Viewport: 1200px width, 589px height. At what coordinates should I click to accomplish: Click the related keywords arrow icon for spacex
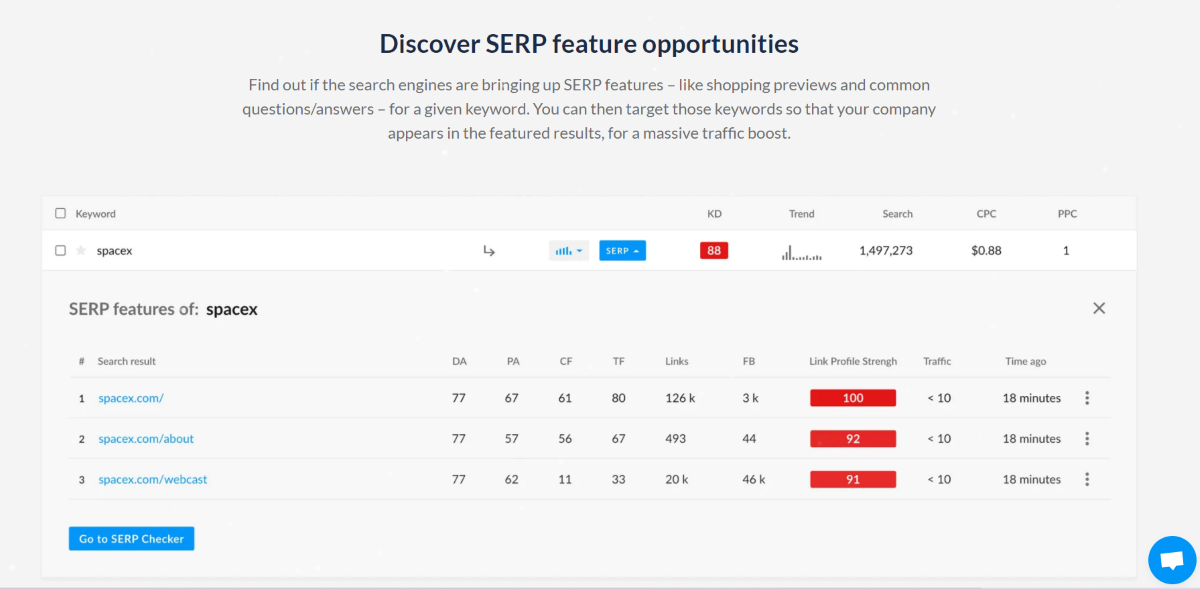(489, 251)
